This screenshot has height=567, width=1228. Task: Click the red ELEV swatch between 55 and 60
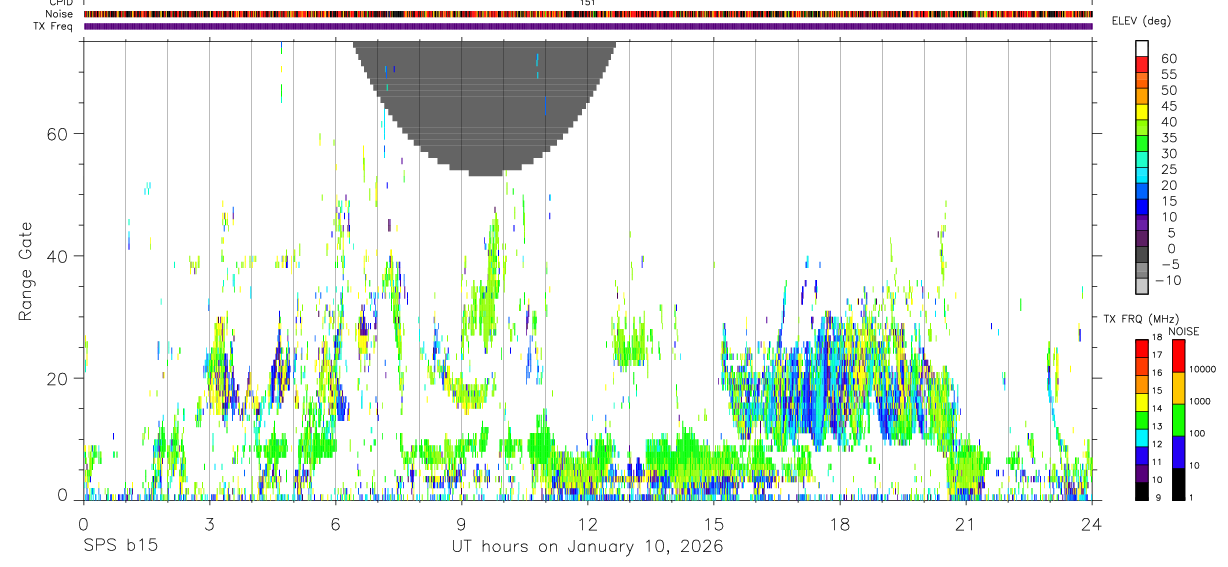pos(1142,66)
